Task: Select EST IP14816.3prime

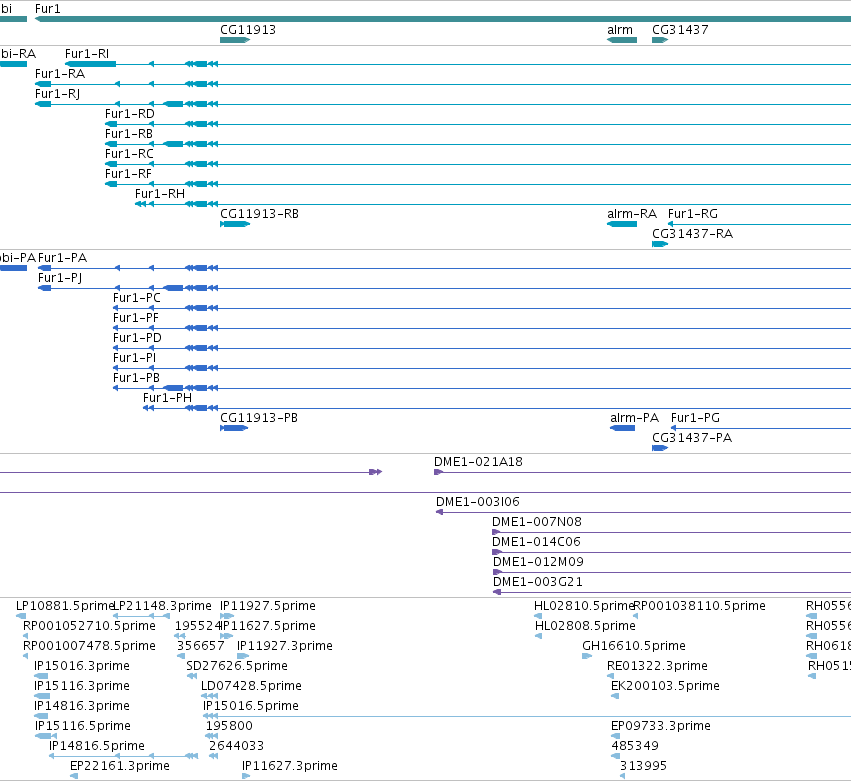Action: pos(41,716)
